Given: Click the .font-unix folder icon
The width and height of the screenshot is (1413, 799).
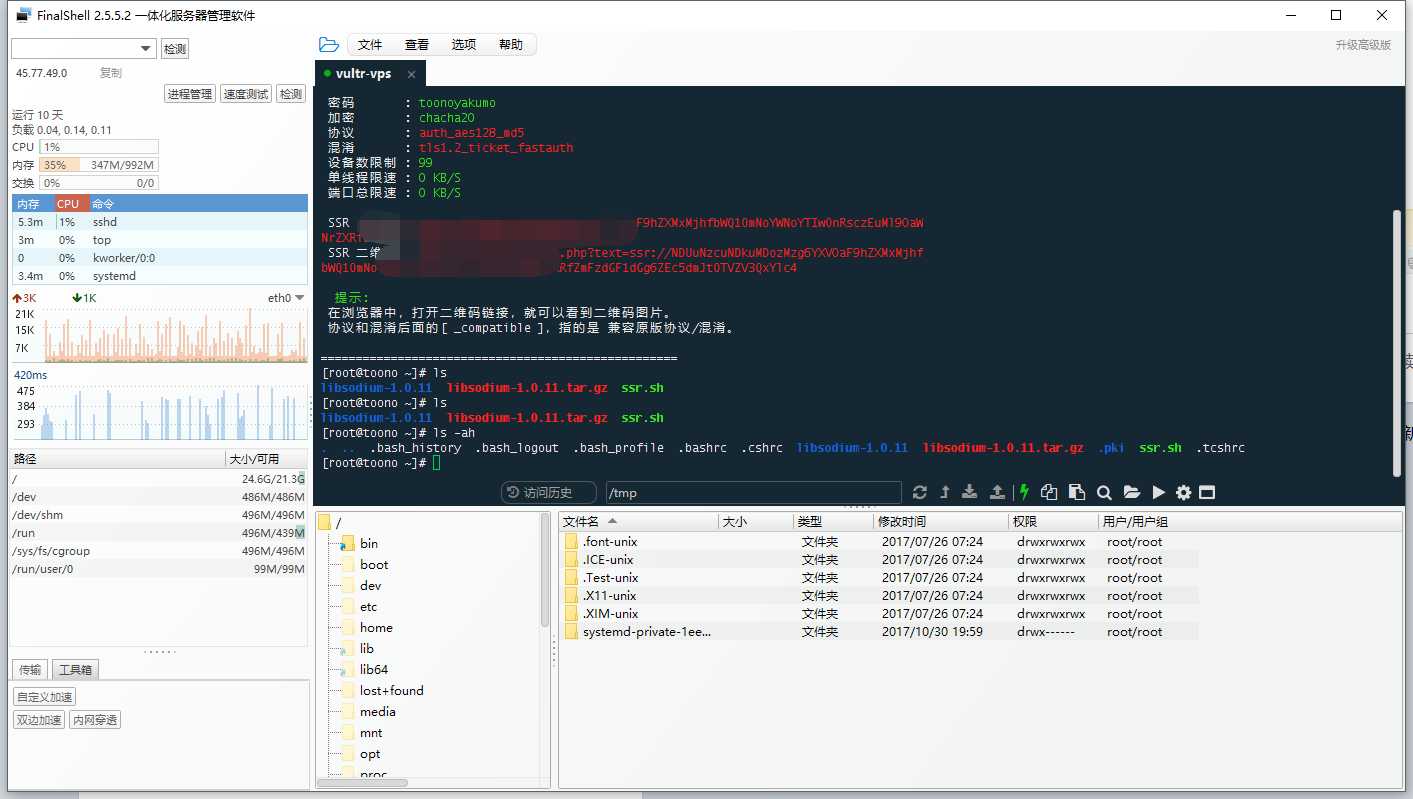Looking at the screenshot, I should pyautogui.click(x=571, y=541).
